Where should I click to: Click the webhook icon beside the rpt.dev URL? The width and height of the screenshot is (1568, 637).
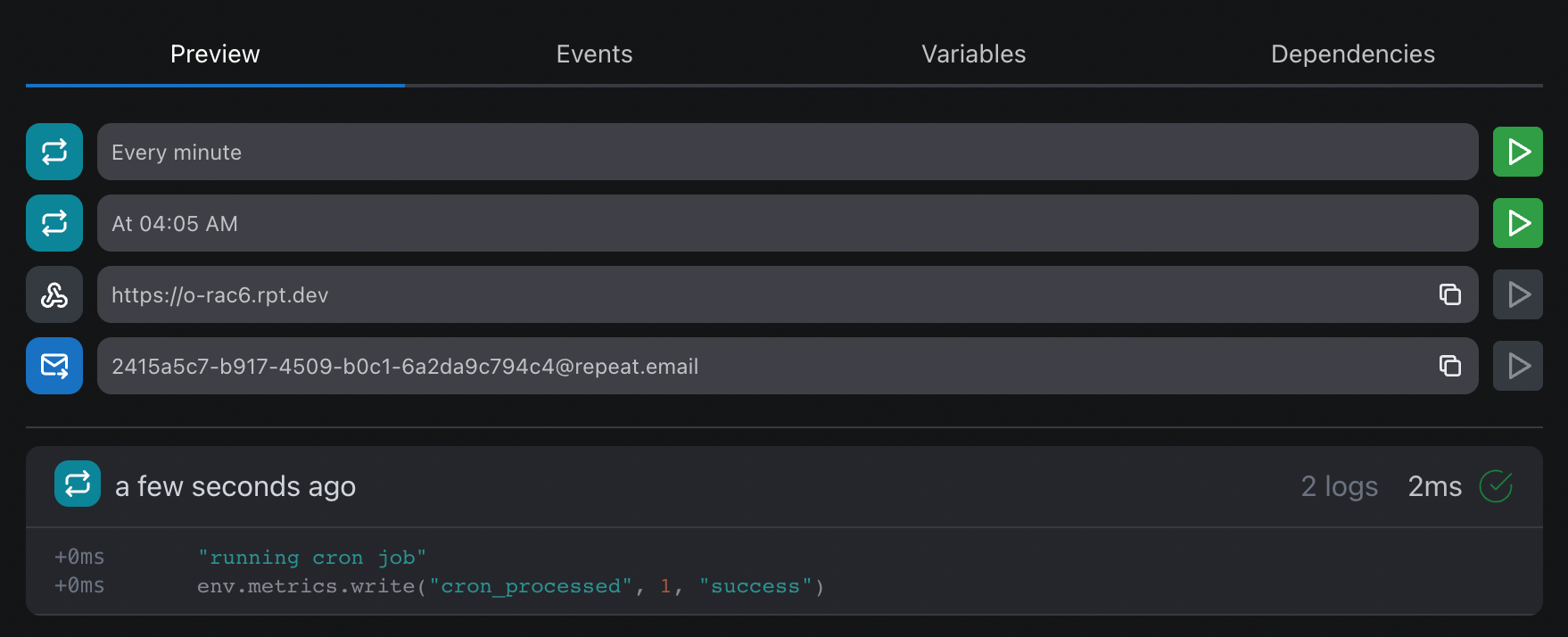tap(54, 294)
